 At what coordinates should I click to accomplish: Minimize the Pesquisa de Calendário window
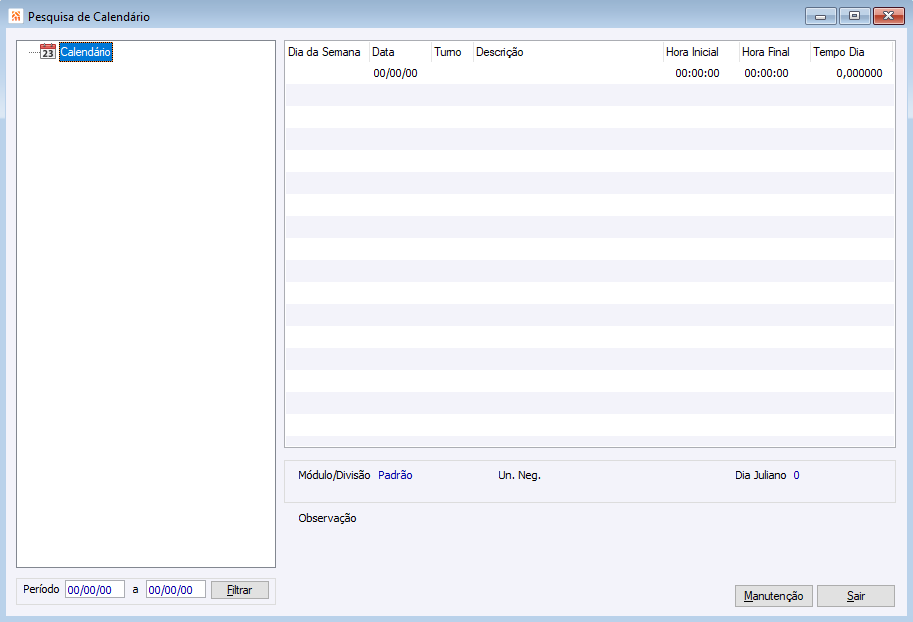tap(820, 16)
